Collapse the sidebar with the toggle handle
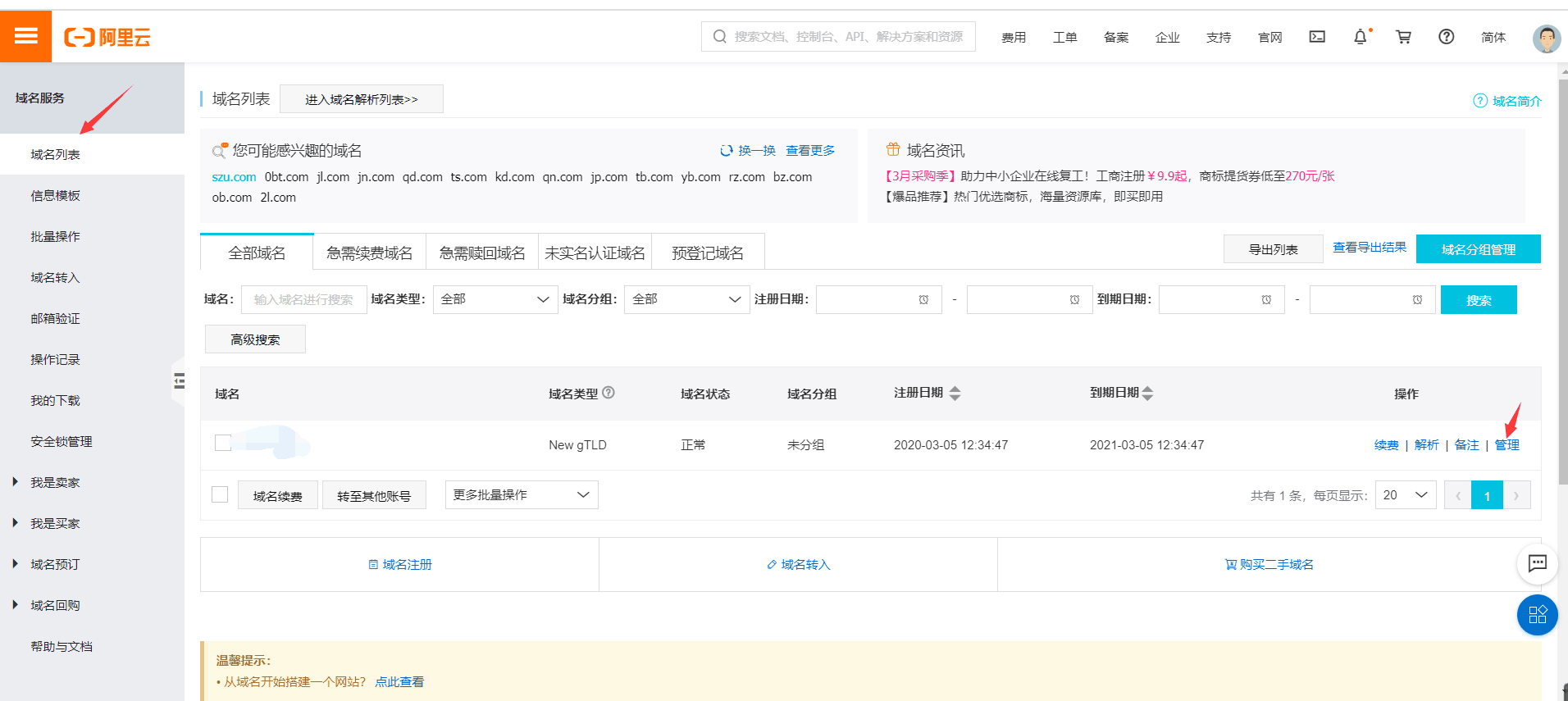The height and width of the screenshot is (701, 1568). (x=179, y=380)
